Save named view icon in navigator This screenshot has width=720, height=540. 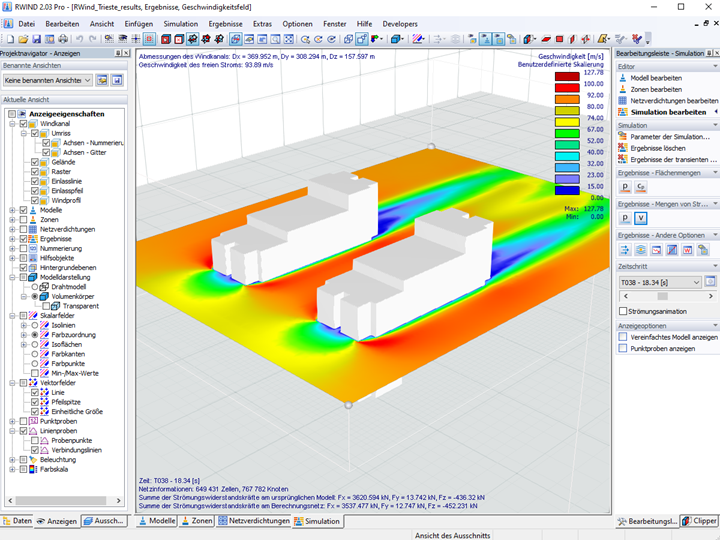(117, 80)
